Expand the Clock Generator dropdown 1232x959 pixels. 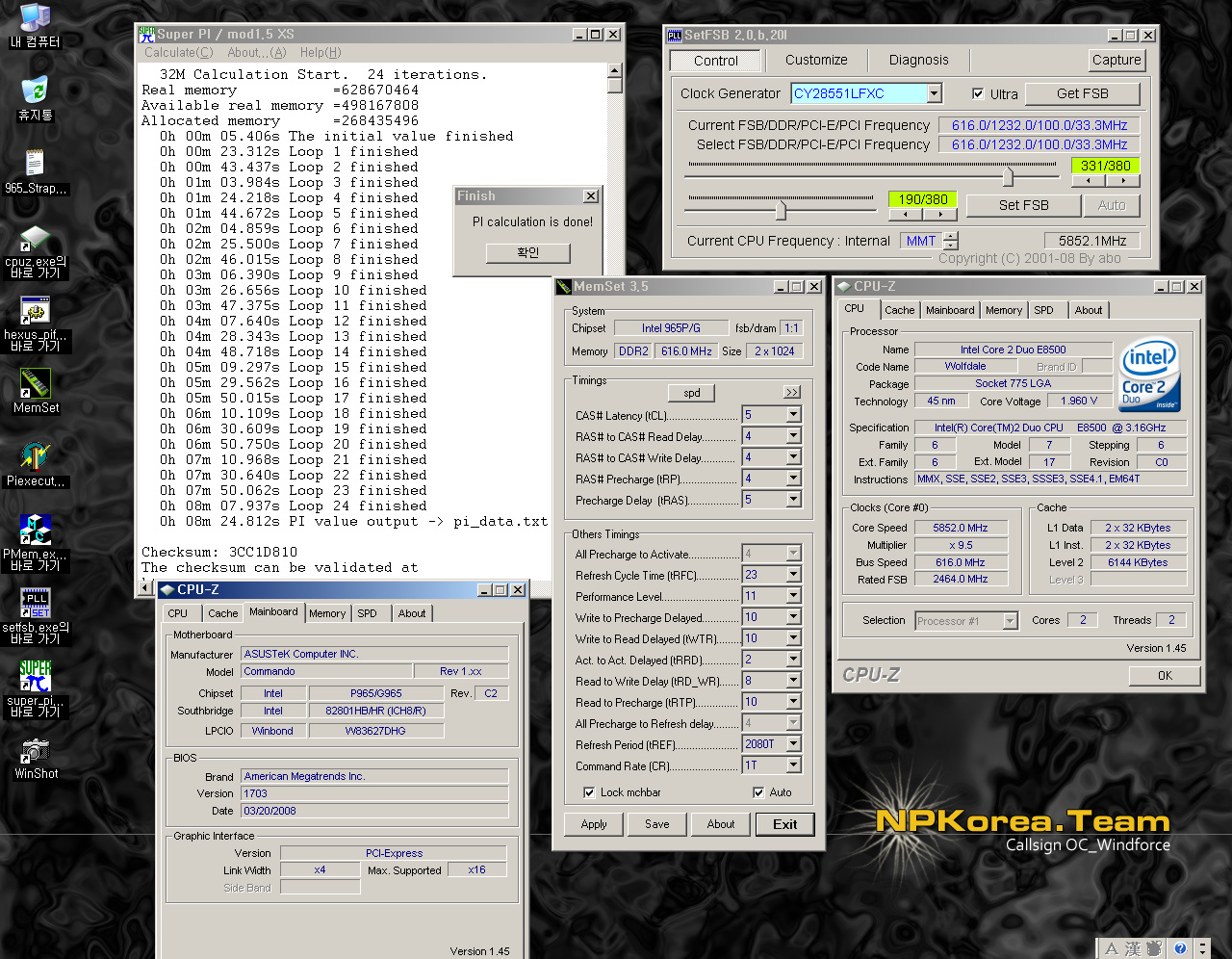[934, 93]
